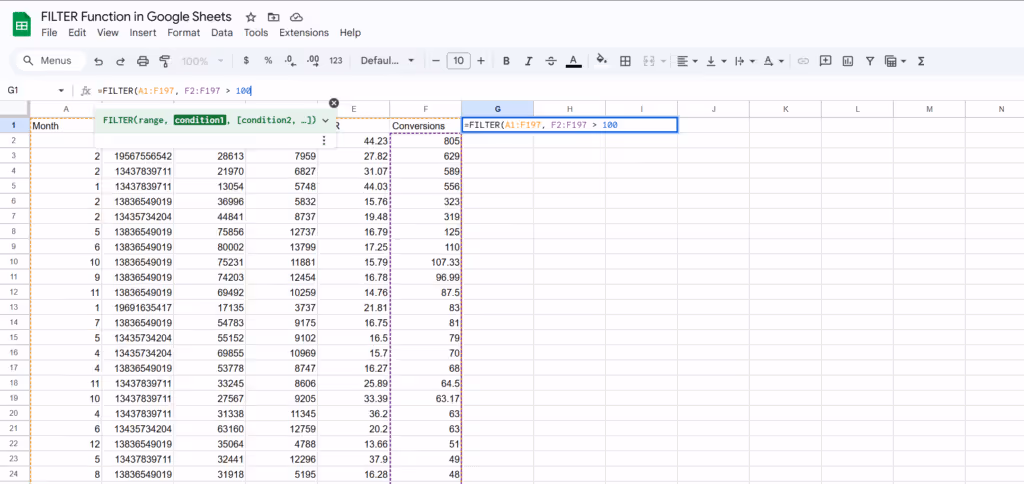This screenshot has height=484, width=1024.
Task: Activate the paint format tool
Action: tap(165, 61)
